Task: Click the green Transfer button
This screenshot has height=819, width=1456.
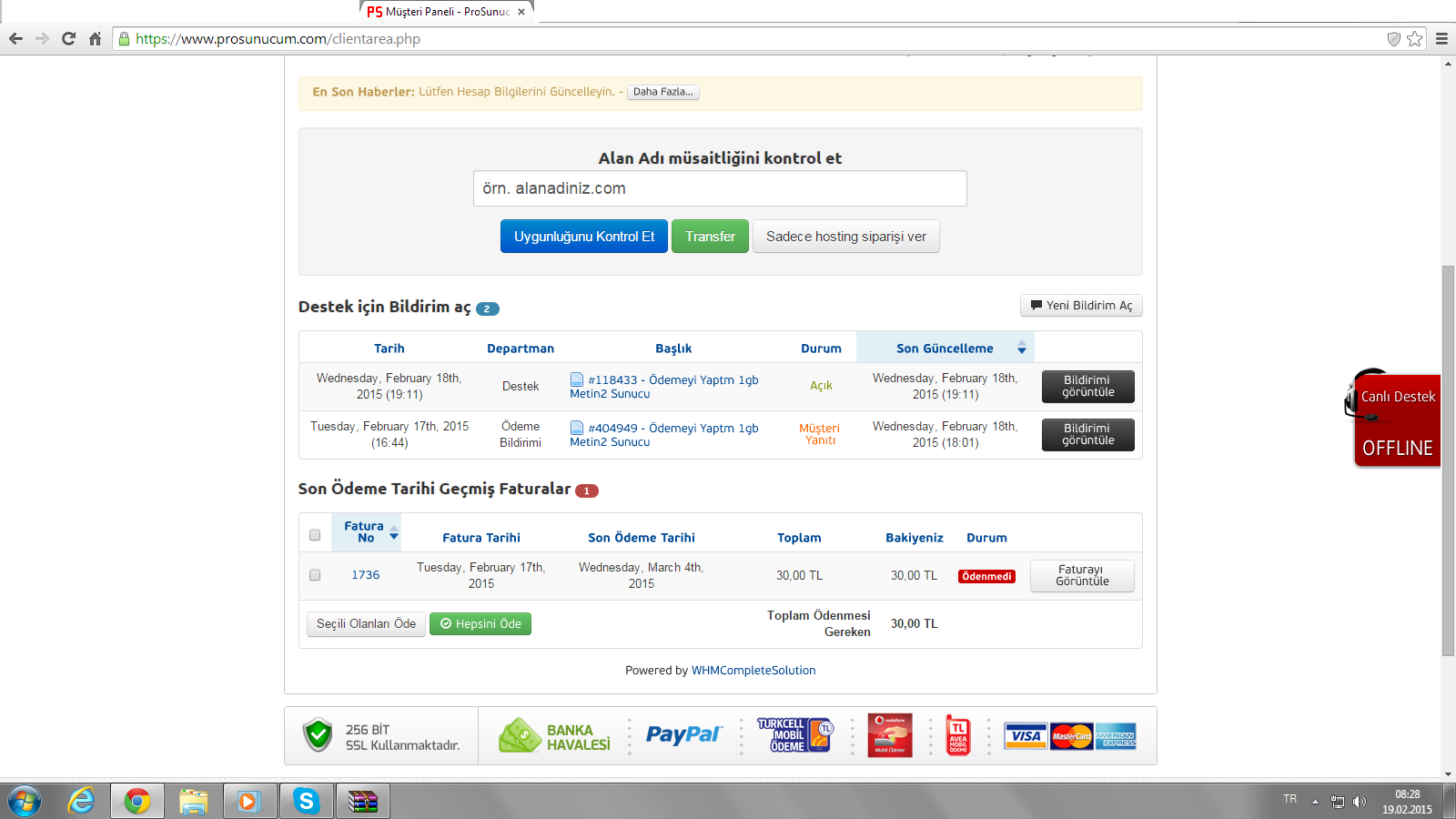Action: [710, 237]
